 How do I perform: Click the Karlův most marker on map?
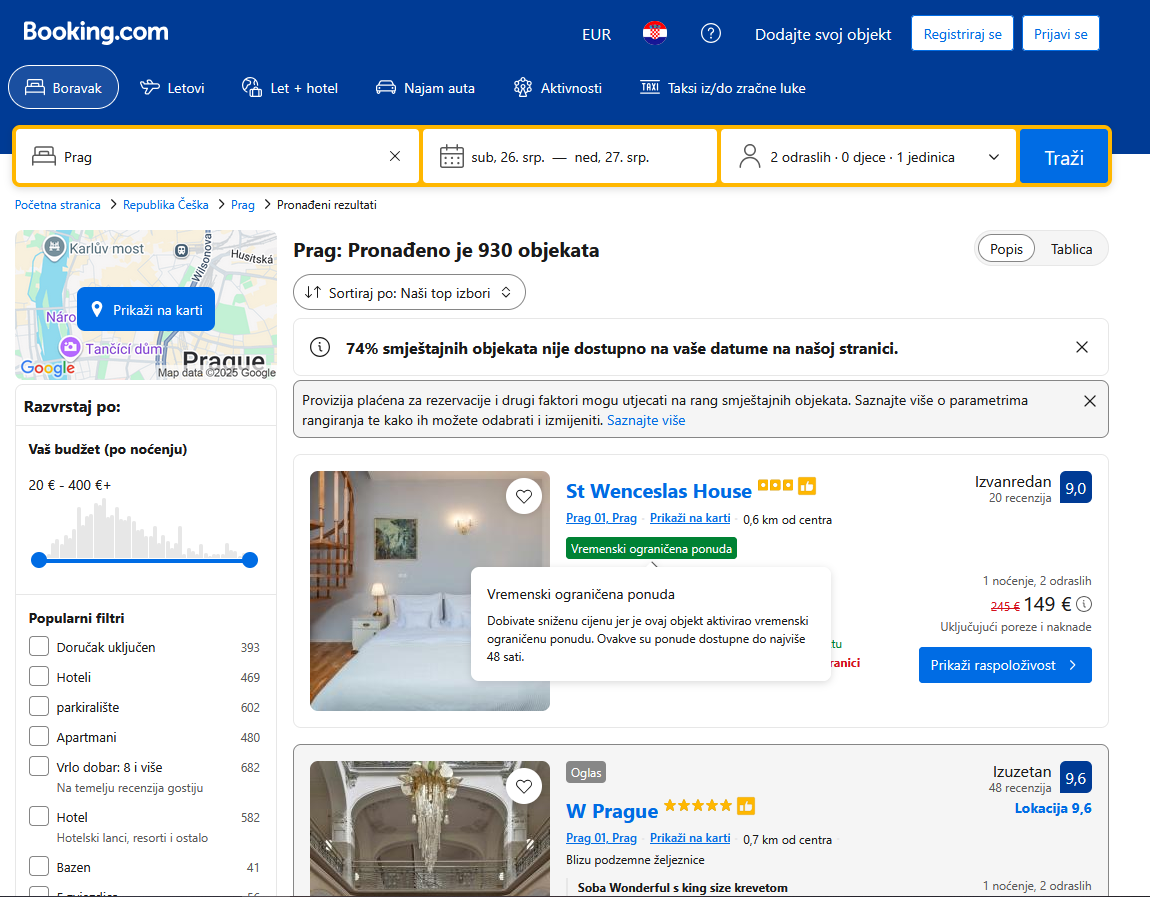pyautogui.click(x=54, y=247)
